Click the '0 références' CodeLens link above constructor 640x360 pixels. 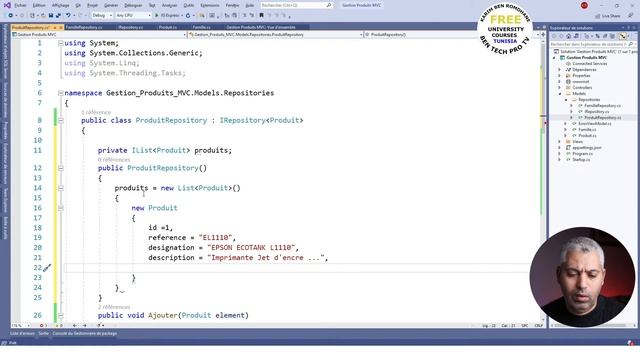(114, 160)
